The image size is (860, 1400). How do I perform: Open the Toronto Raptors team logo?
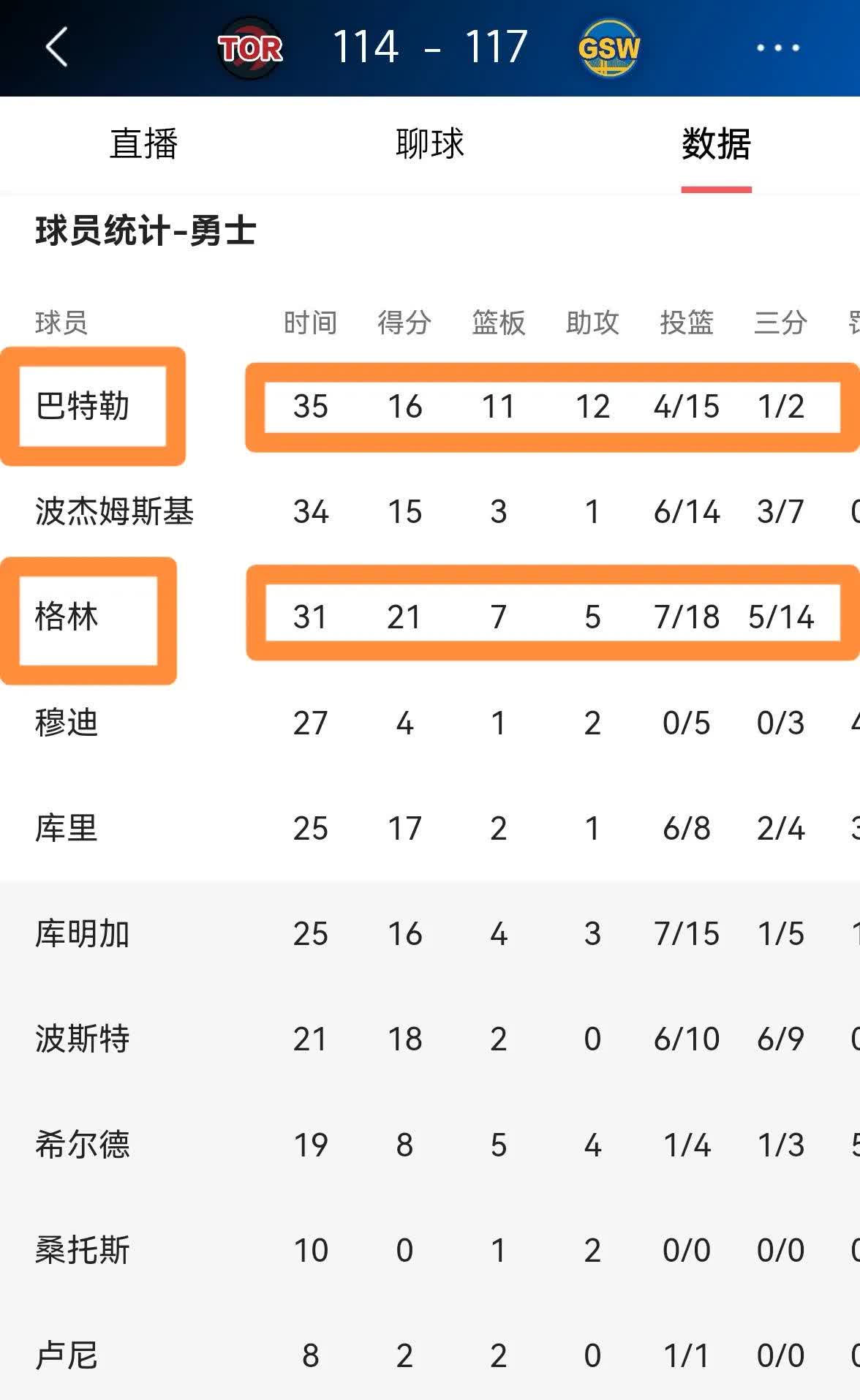pos(250,48)
